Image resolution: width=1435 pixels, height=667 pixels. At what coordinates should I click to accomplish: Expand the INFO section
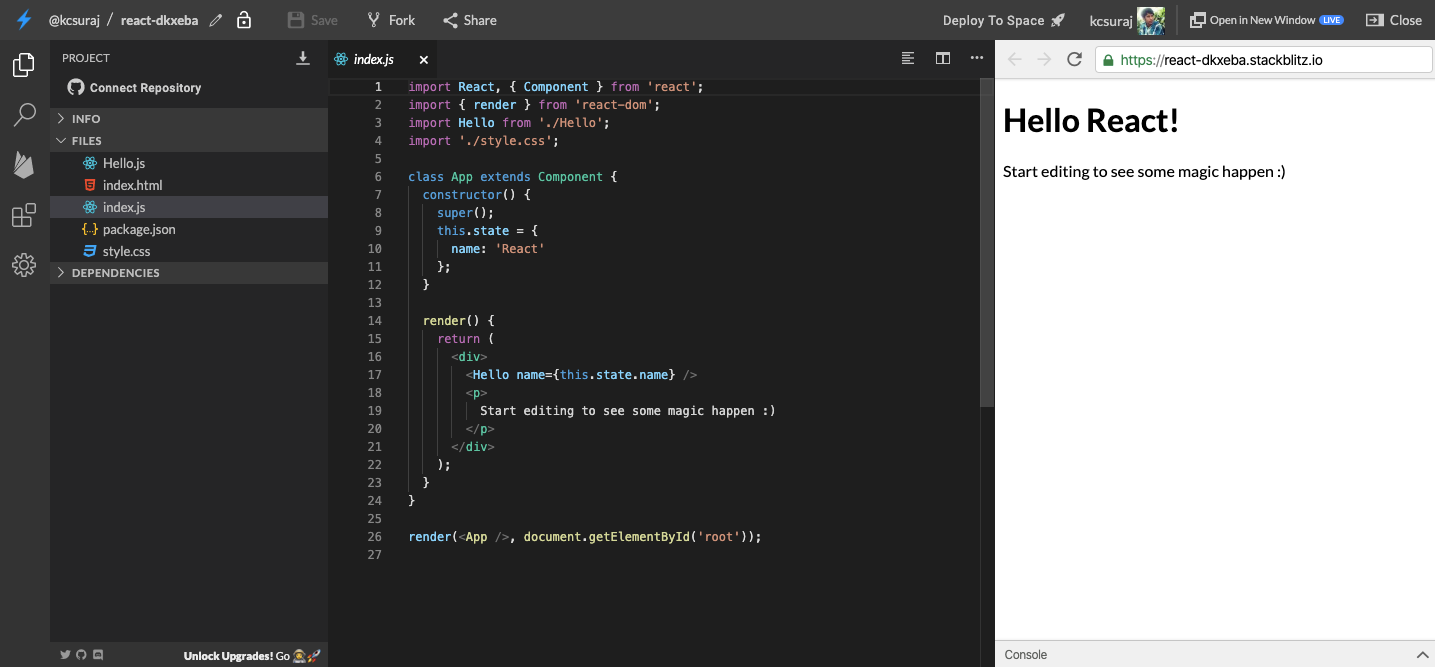(189, 119)
